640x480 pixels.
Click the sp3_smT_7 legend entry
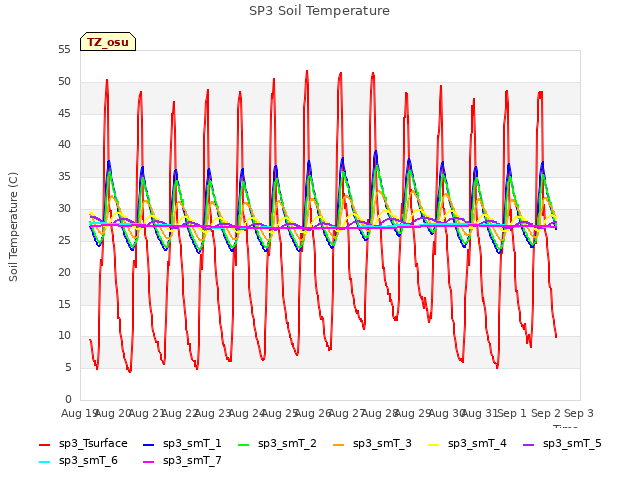pos(182,460)
